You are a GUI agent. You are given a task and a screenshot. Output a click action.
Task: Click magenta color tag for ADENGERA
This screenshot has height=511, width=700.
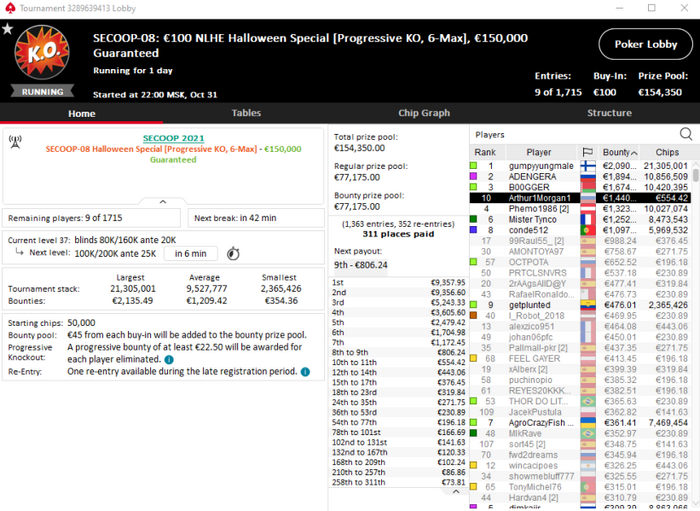474,176
